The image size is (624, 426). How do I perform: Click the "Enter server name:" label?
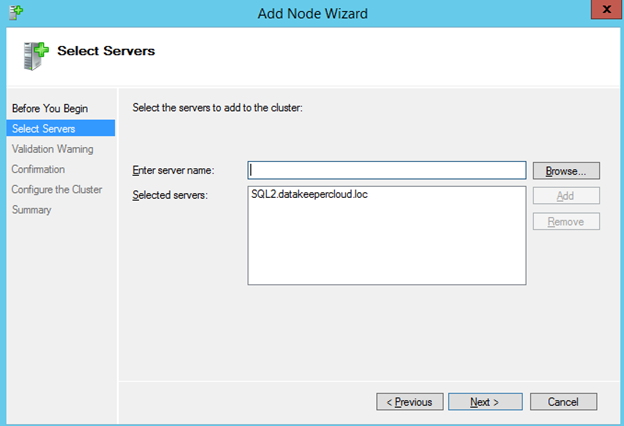click(173, 171)
